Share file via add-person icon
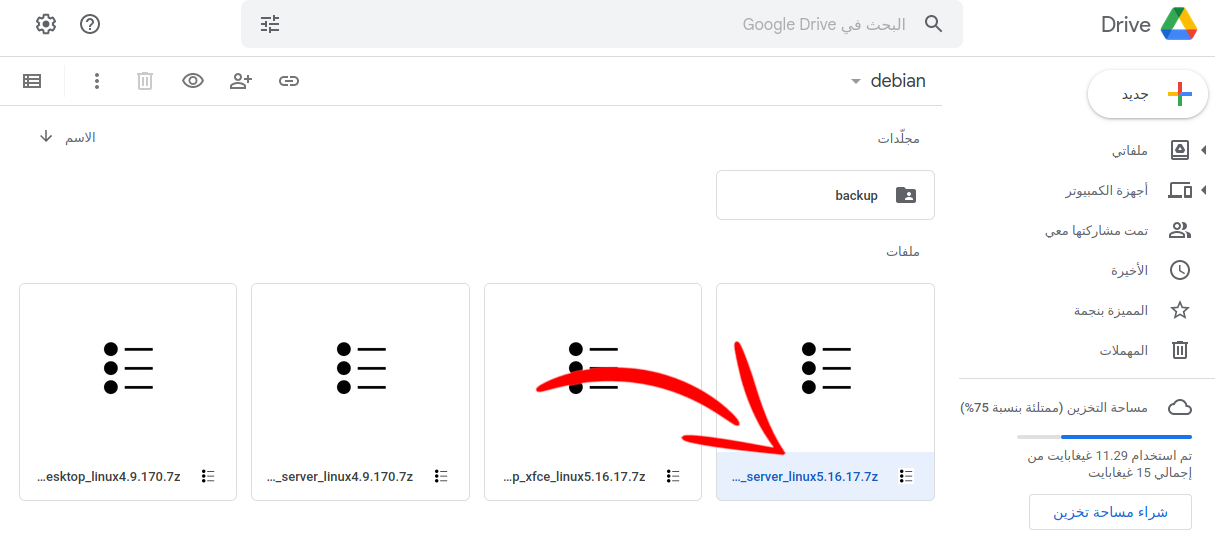The width and height of the screenshot is (1215, 558). pyautogui.click(x=241, y=81)
